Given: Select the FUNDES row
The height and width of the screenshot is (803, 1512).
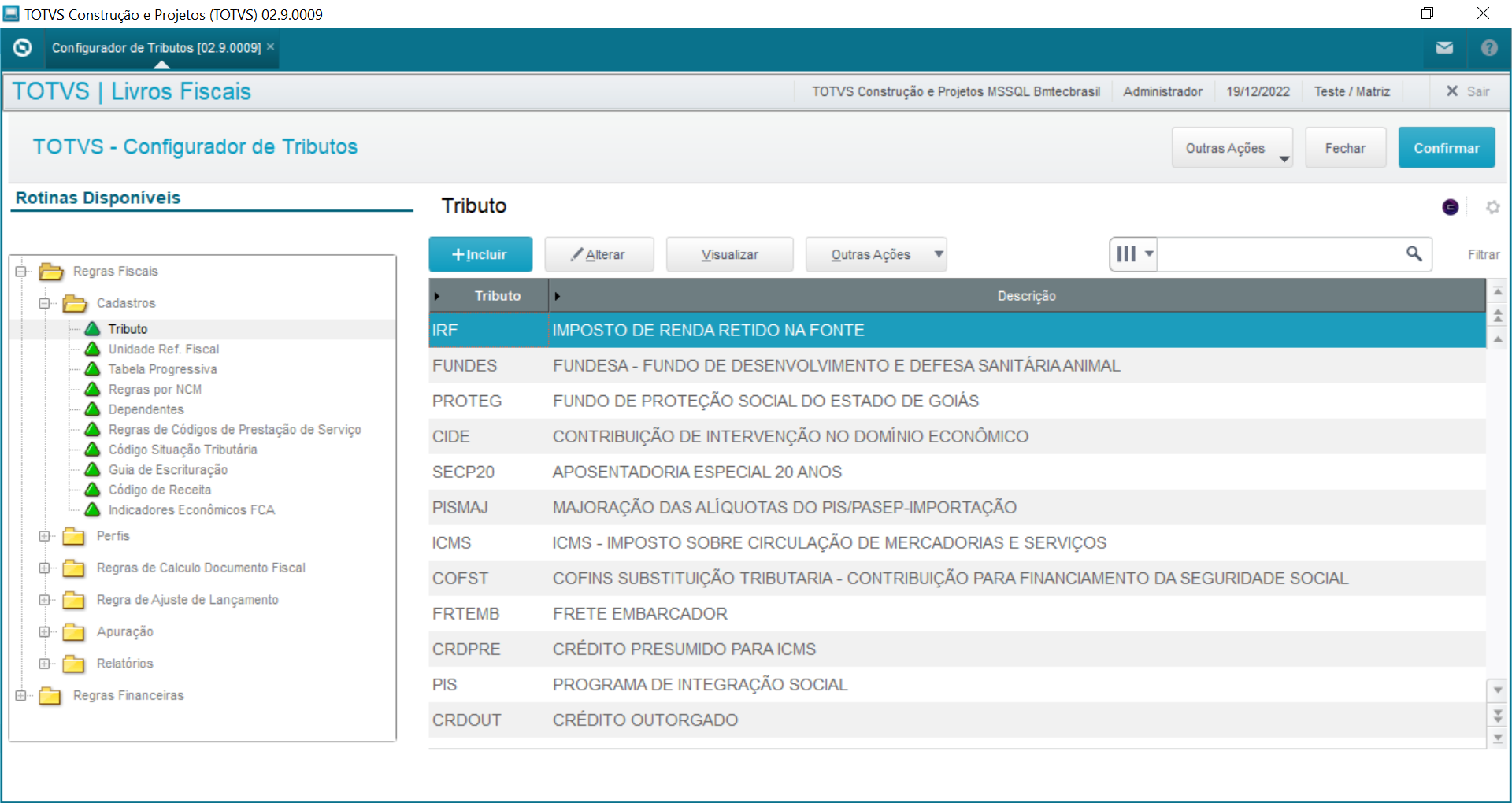Looking at the screenshot, I should [957, 365].
